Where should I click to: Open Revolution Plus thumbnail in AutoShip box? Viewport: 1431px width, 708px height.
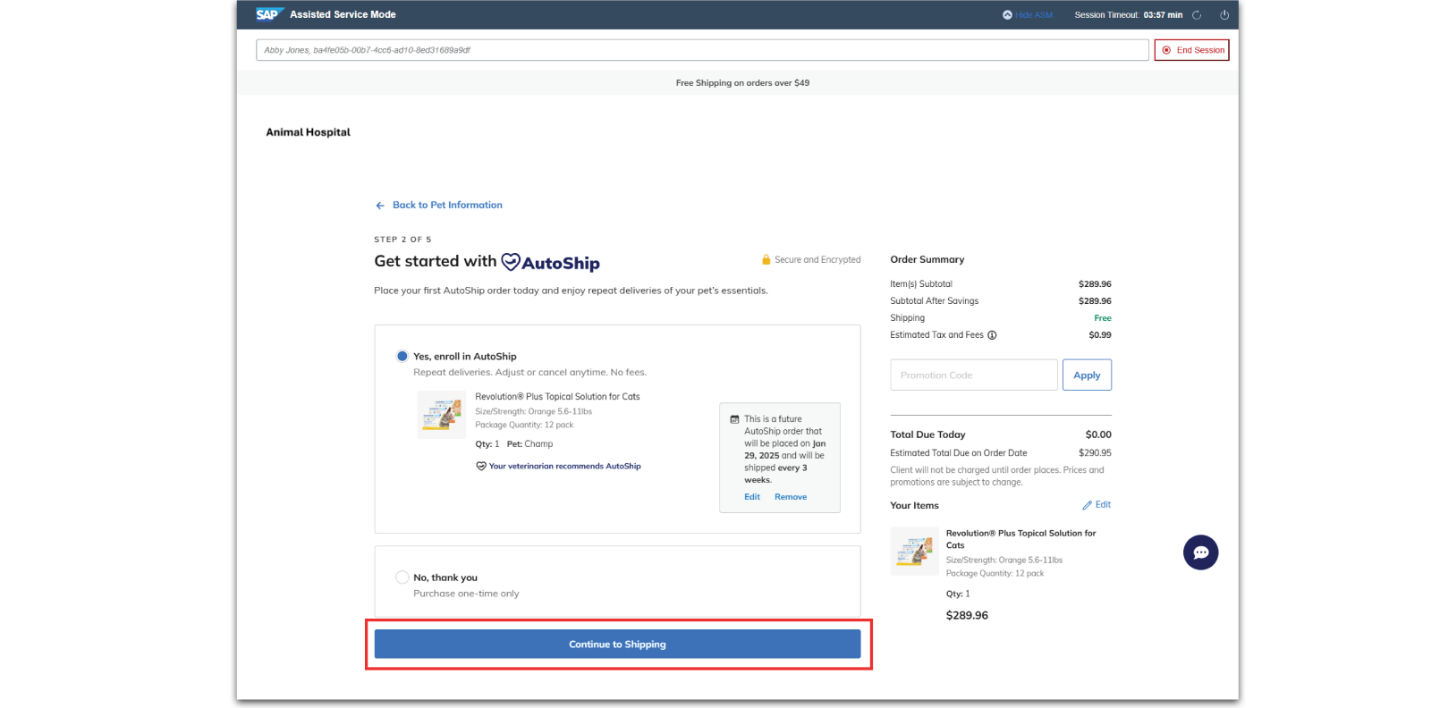coord(441,414)
